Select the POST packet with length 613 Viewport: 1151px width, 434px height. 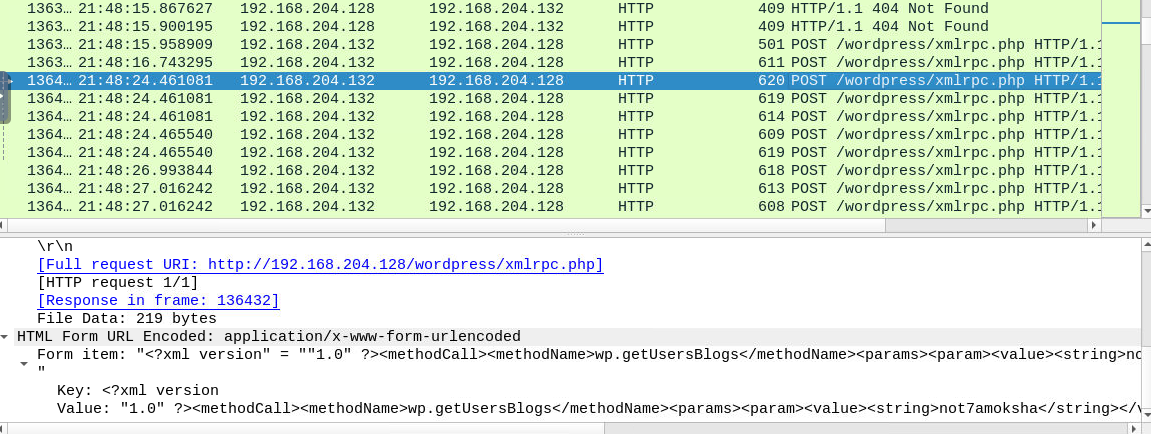(551, 189)
